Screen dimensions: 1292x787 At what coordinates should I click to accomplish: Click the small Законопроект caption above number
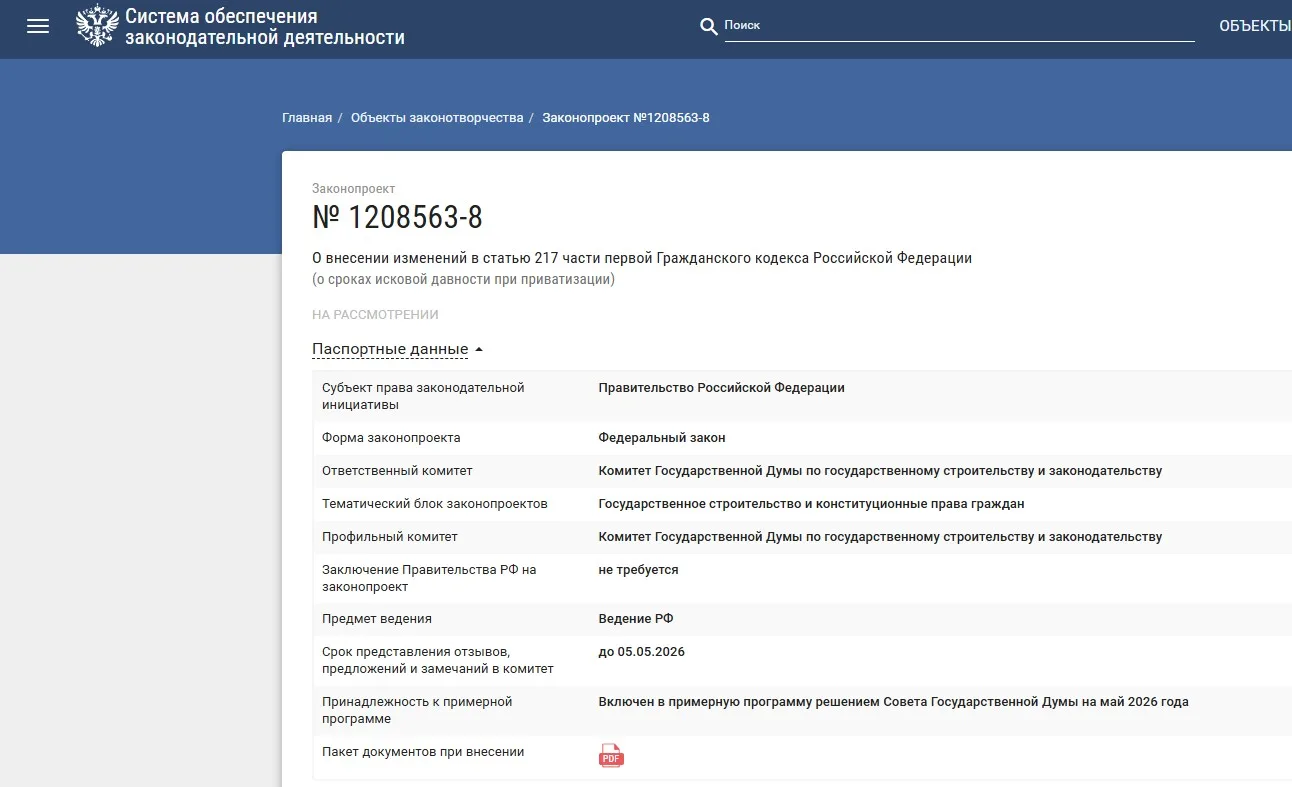click(354, 188)
